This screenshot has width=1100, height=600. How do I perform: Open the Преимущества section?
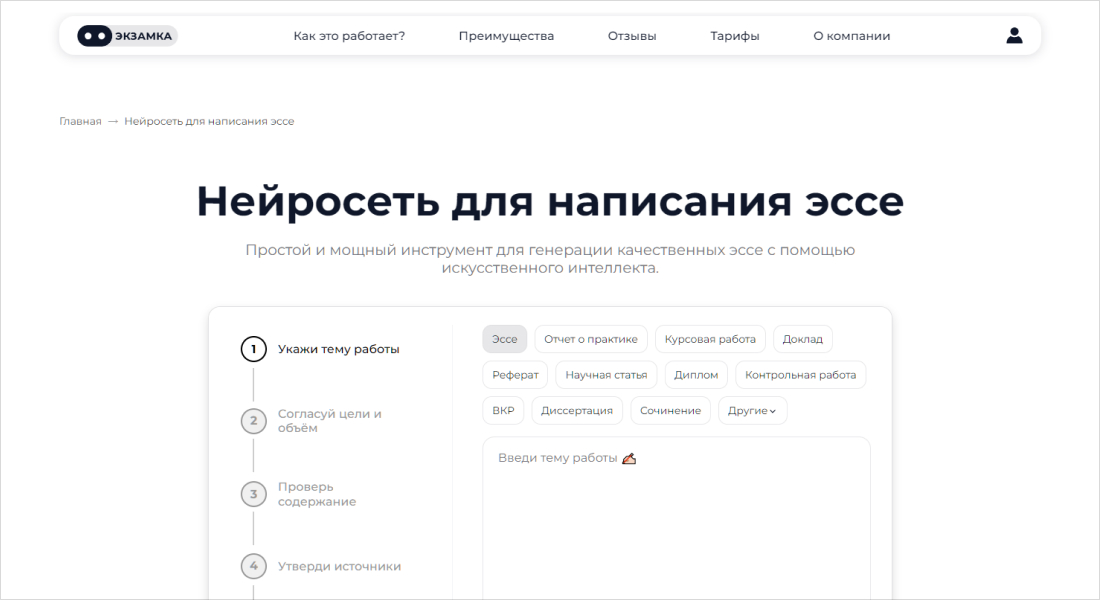coord(506,36)
